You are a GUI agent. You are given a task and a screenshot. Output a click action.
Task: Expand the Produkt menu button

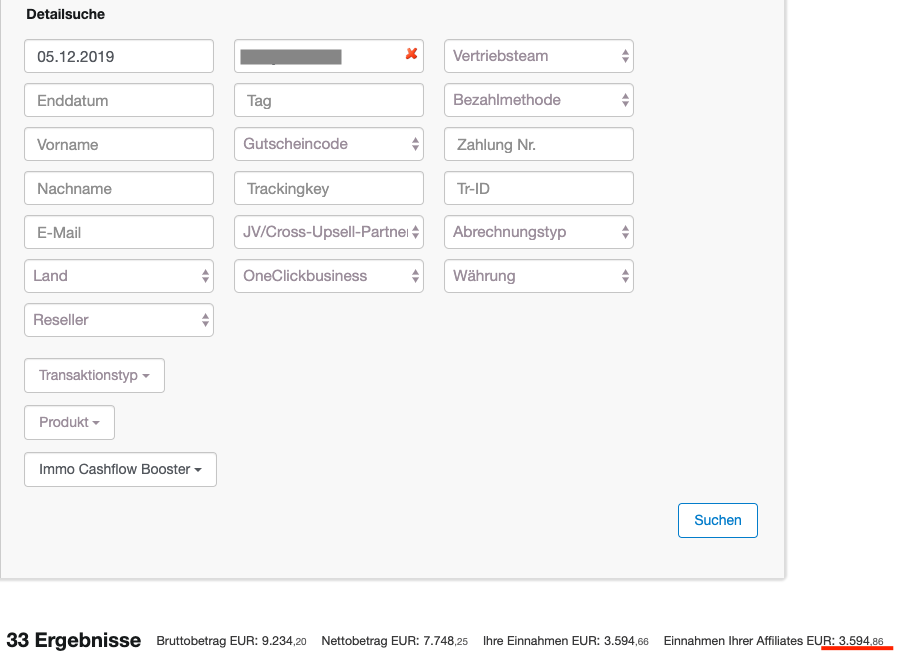click(x=69, y=423)
